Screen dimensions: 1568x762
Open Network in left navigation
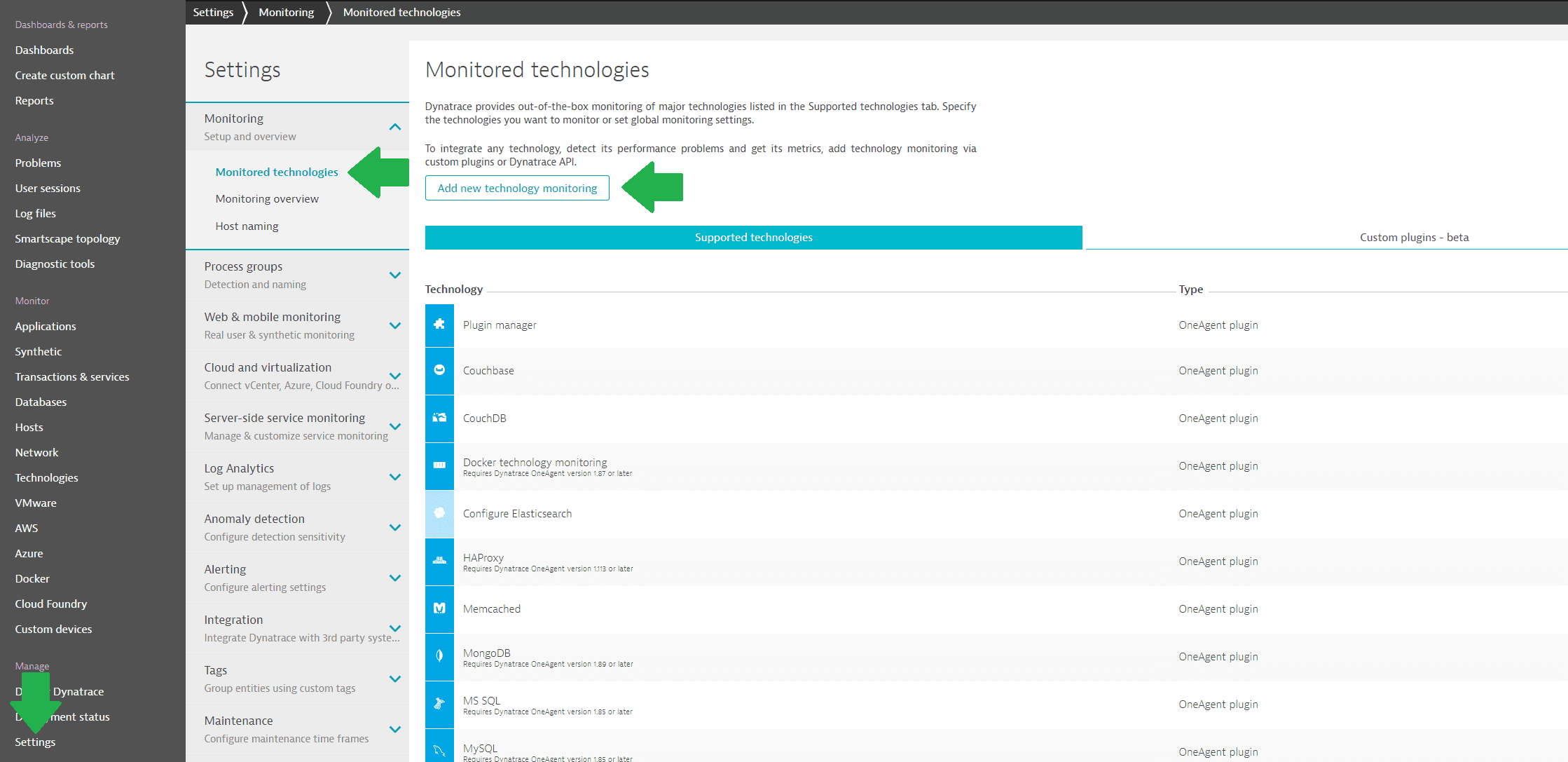tap(36, 452)
